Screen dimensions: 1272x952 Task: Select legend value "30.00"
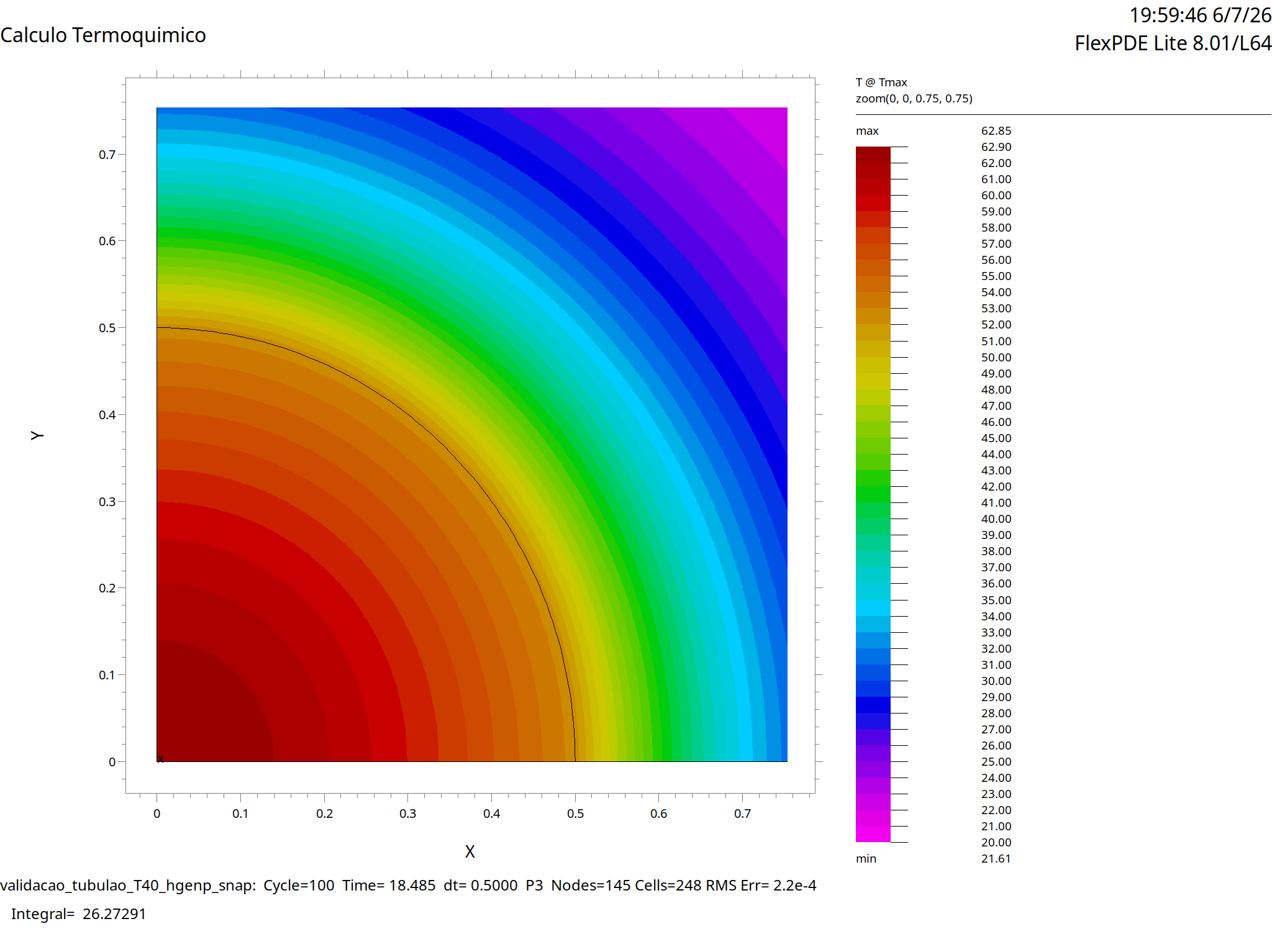(x=996, y=681)
